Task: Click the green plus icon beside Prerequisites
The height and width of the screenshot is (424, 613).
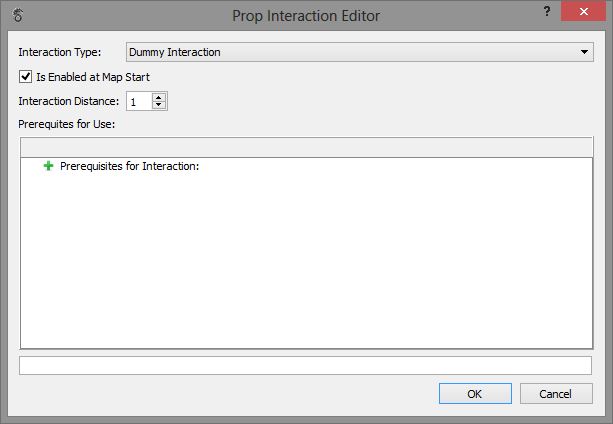Action: (x=48, y=166)
